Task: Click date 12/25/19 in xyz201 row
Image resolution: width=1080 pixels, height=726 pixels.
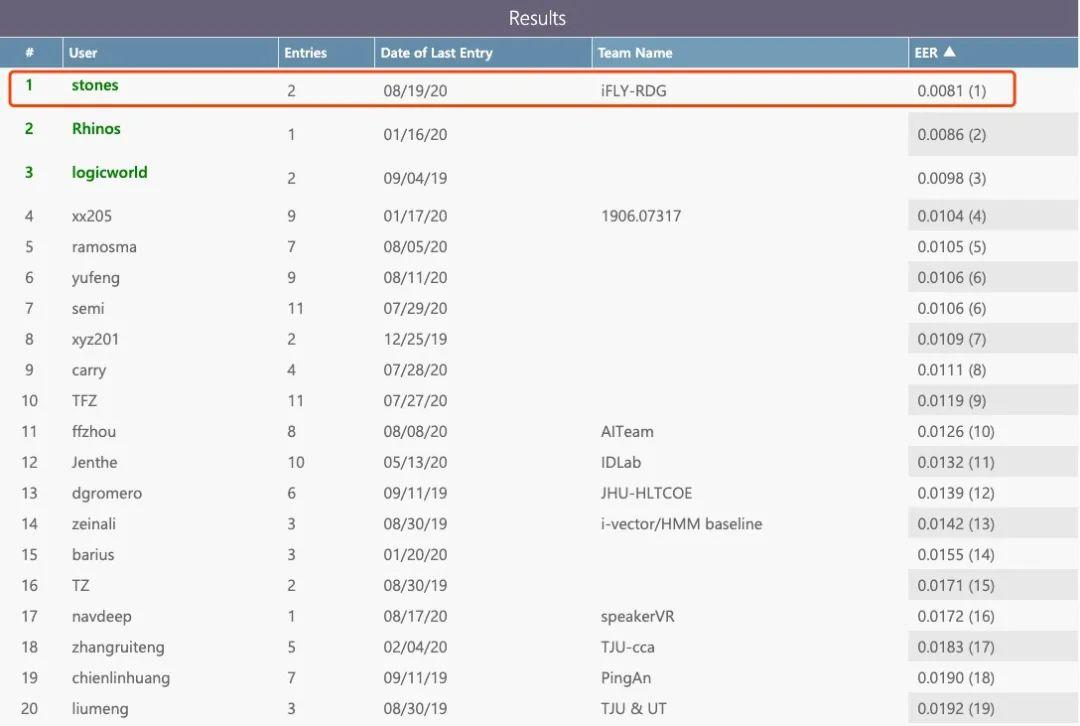Action: click(x=415, y=340)
